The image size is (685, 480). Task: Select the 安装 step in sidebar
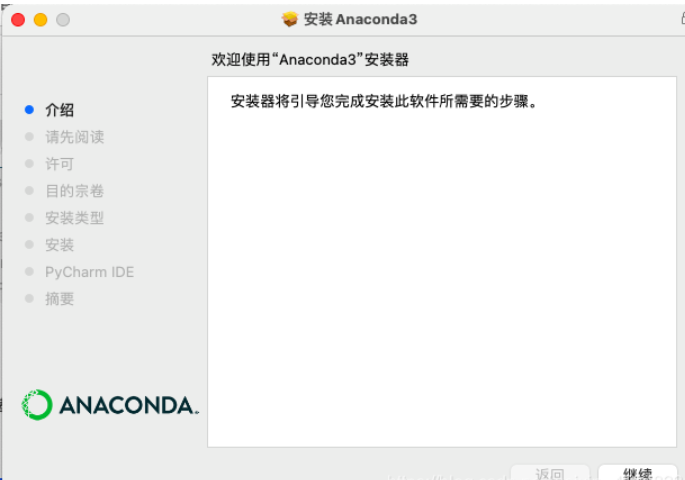[59, 245]
